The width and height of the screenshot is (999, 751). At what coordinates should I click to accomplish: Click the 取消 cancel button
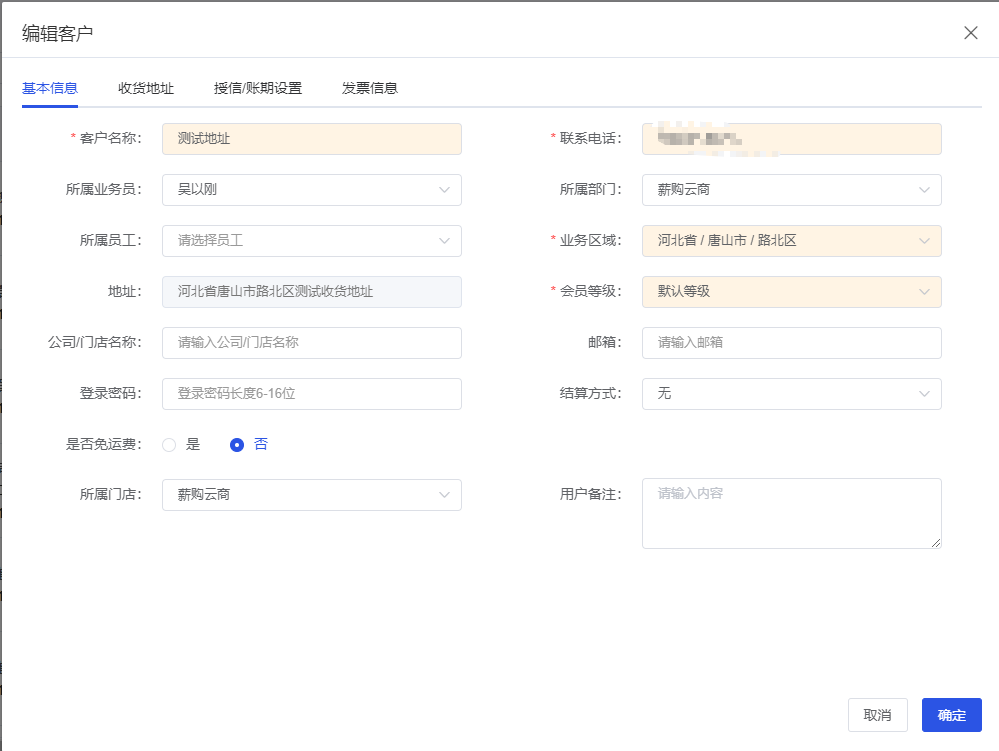tap(877, 715)
